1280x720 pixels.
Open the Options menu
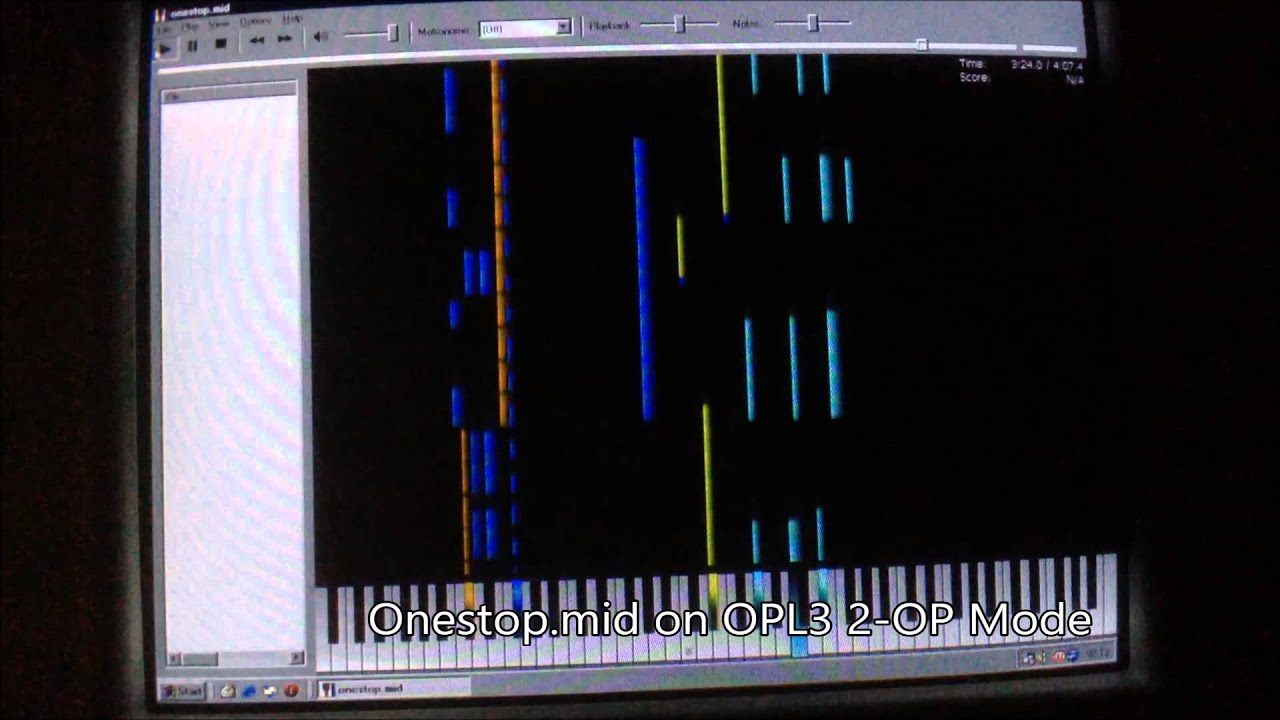click(255, 20)
